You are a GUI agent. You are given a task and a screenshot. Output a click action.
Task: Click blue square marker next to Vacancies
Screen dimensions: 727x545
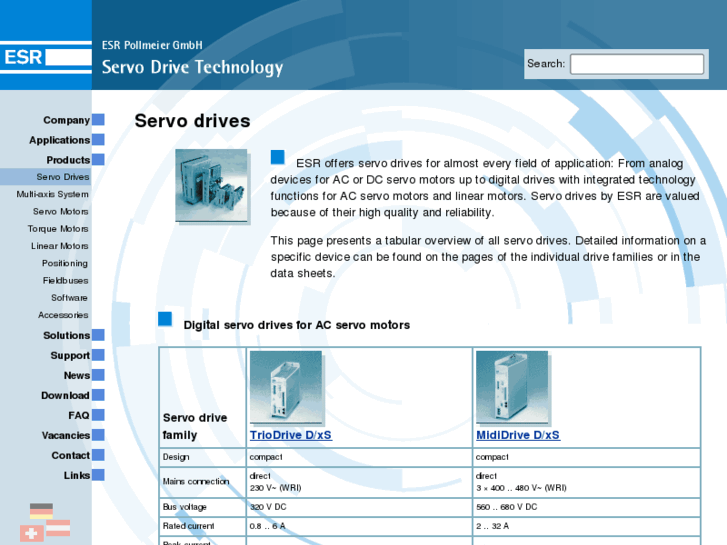(x=98, y=435)
